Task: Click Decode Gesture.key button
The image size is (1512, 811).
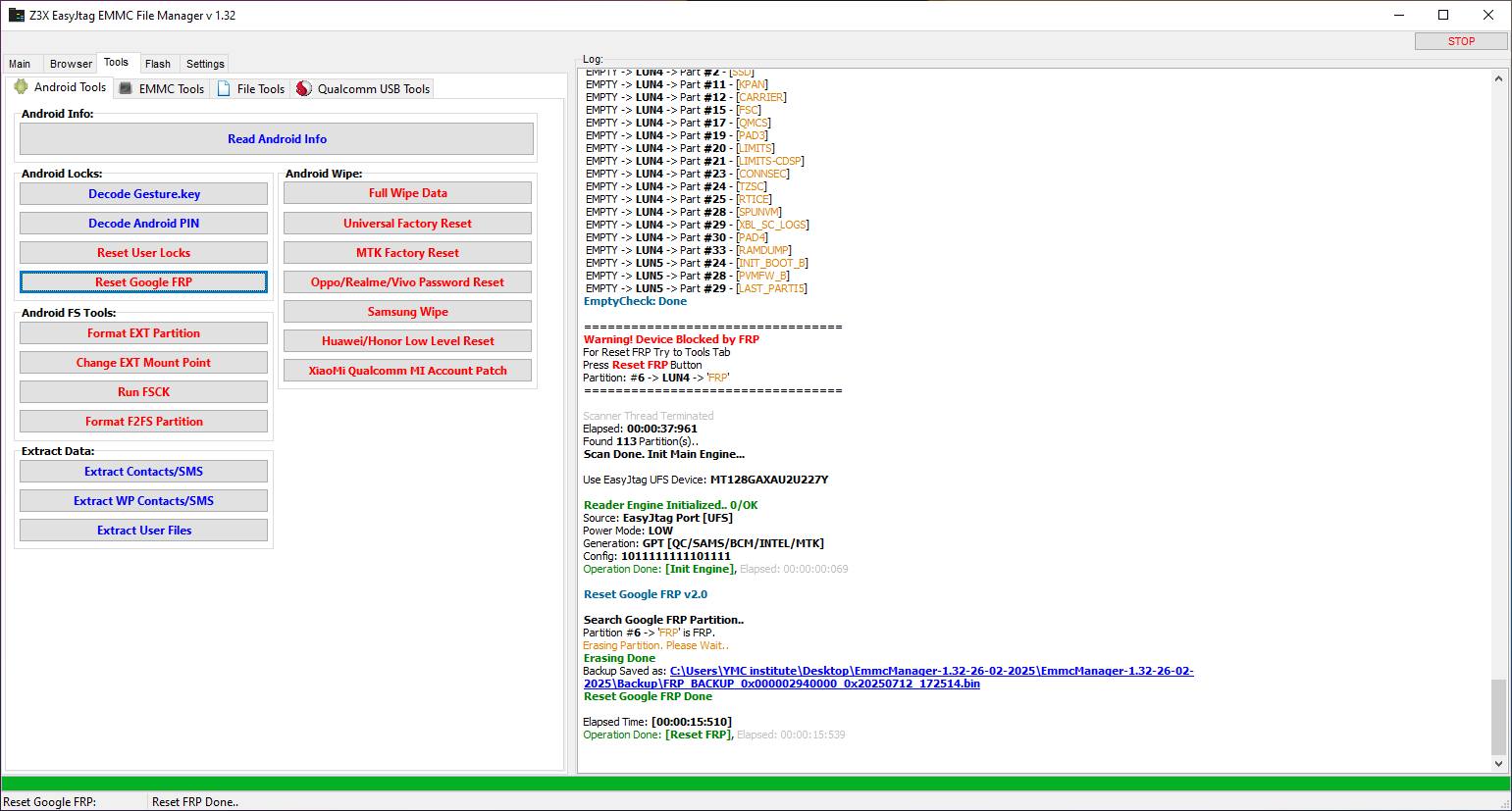Action: click(144, 194)
